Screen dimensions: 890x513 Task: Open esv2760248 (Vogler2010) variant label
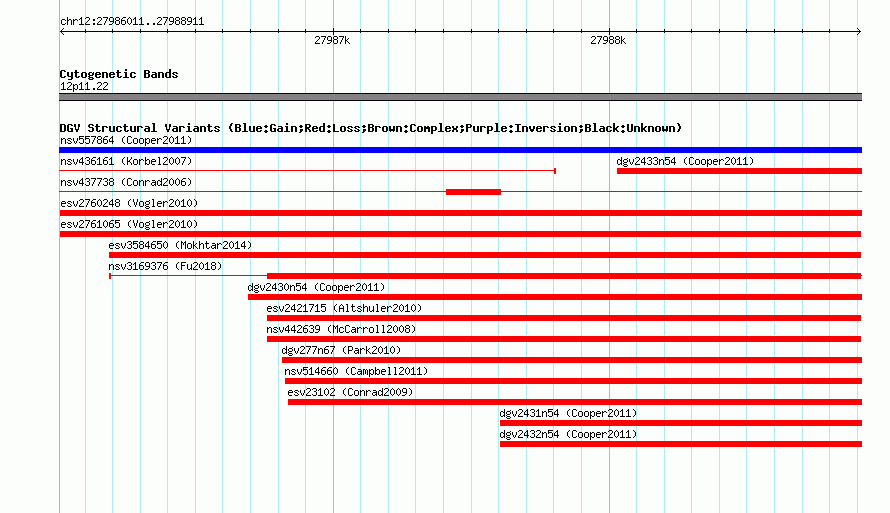129,203
